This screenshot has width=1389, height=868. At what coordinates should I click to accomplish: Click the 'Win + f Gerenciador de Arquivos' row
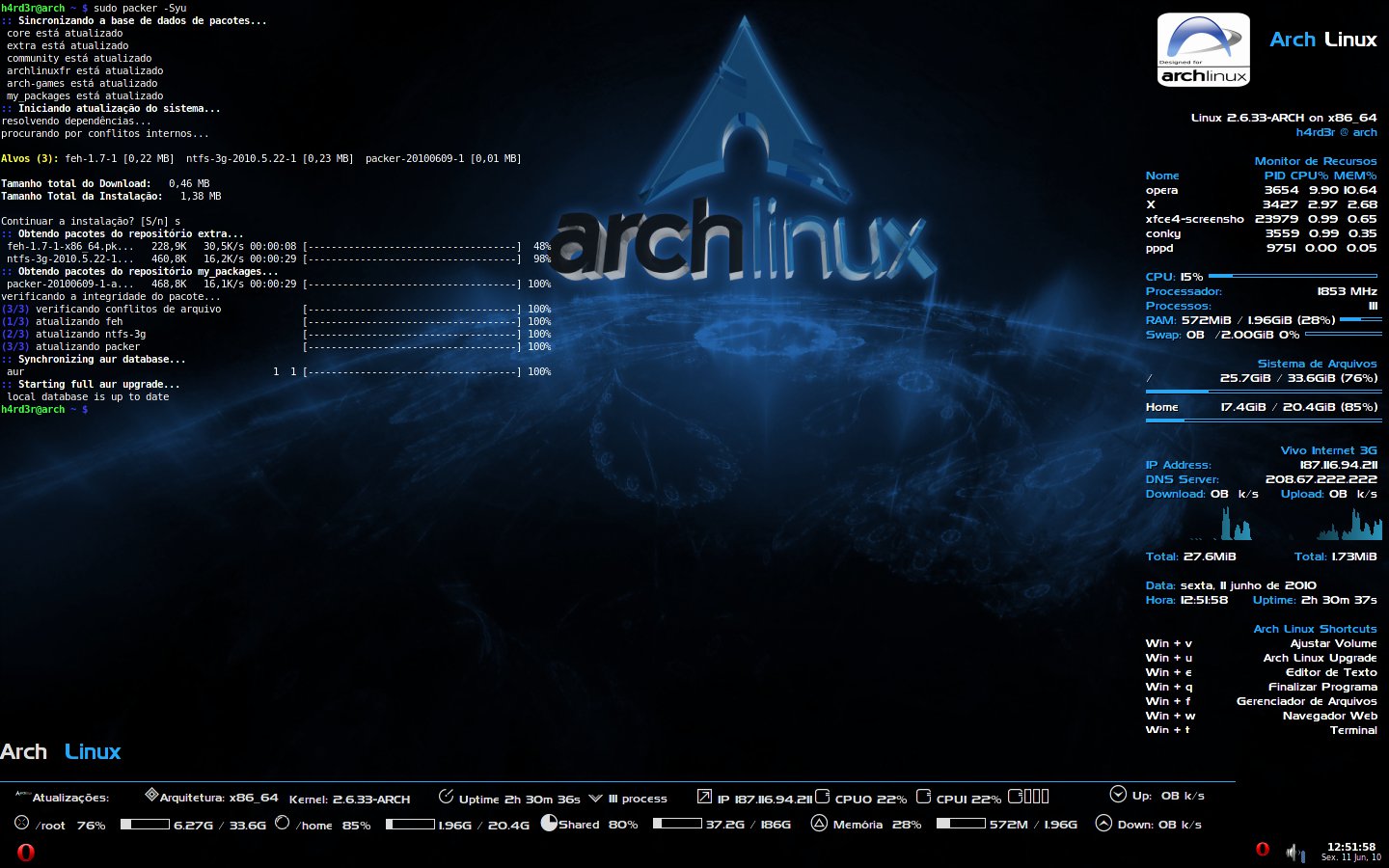point(1262,701)
